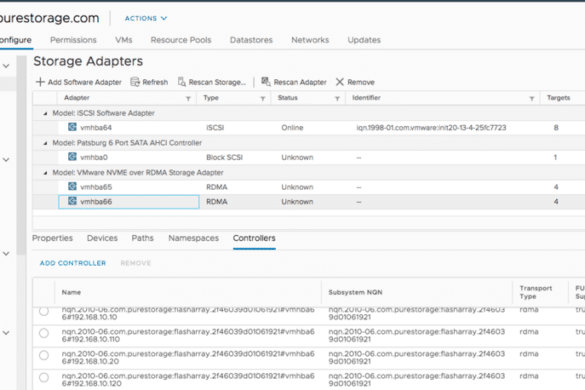Click the vmhba66 adapter icon
Viewport: 585px width, 390px height.
pos(72,201)
